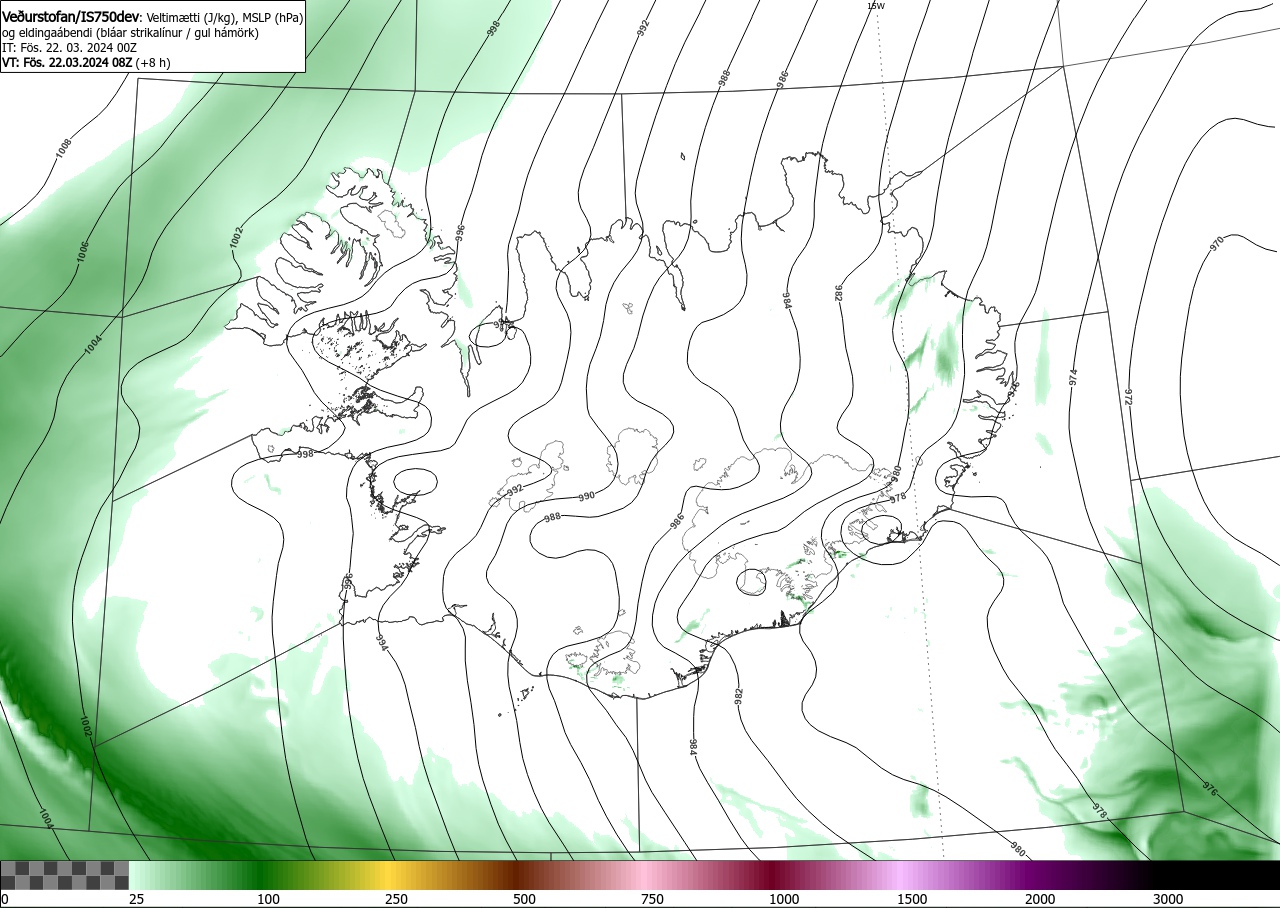
Task: Click the color scale label 25
Action: [136, 899]
